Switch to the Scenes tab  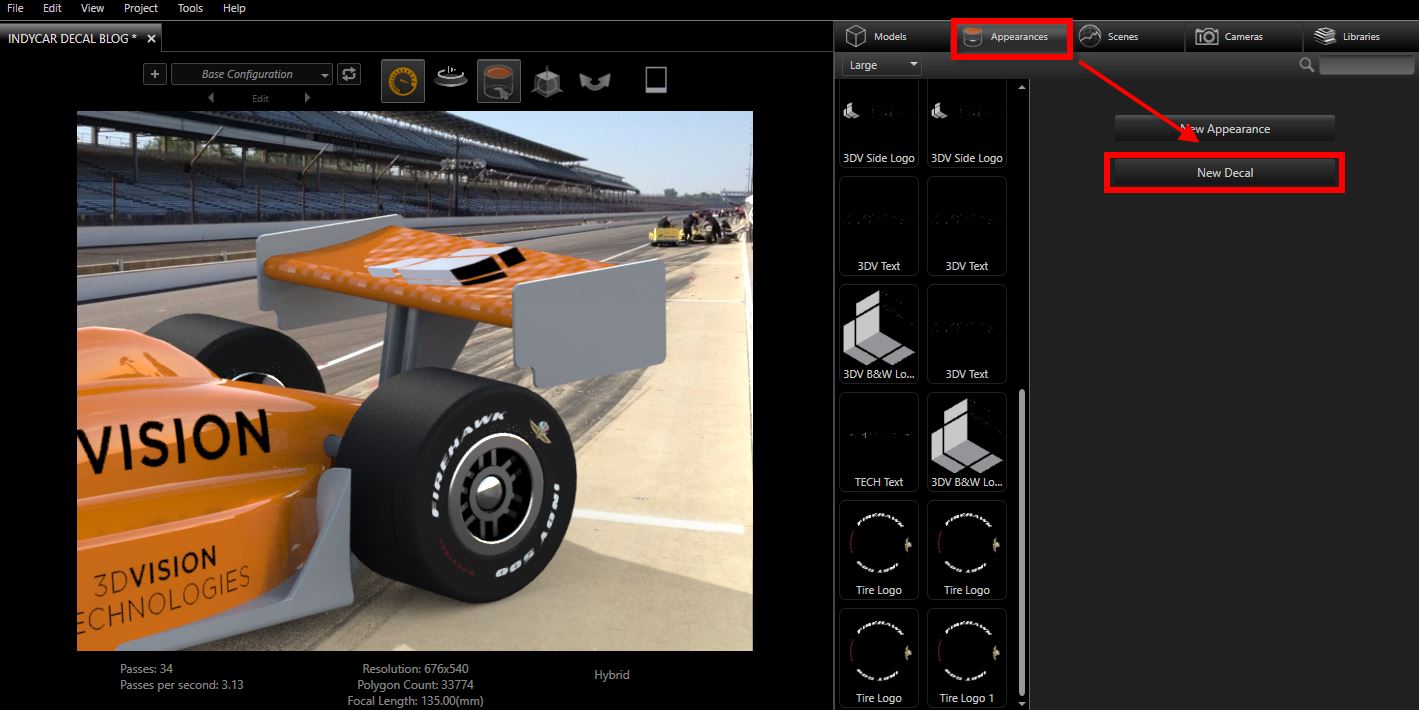tap(1109, 37)
